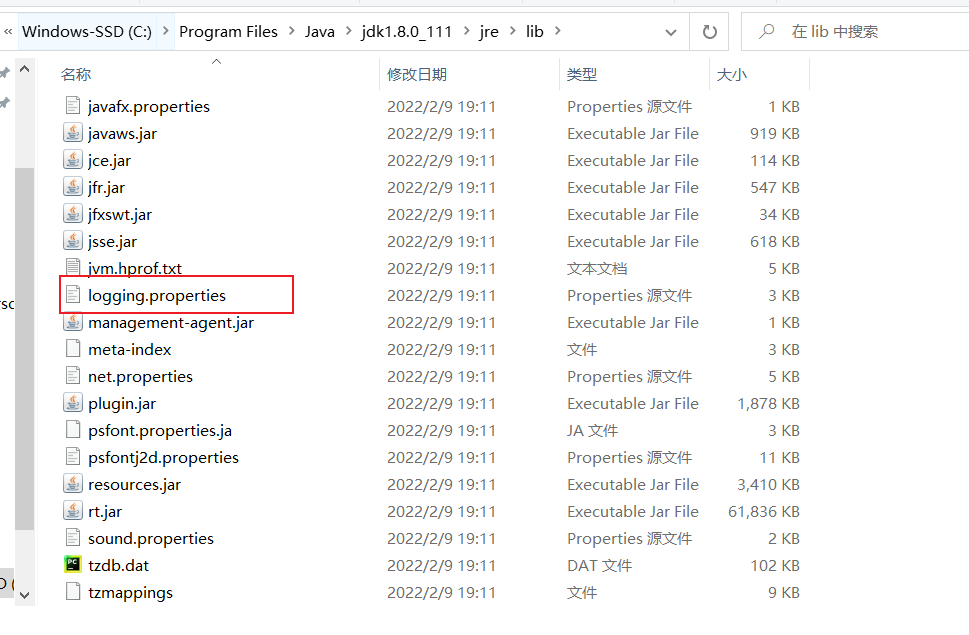Click the javafx.properties file icon
Viewport: 969px width, 635px height.
[x=73, y=106]
